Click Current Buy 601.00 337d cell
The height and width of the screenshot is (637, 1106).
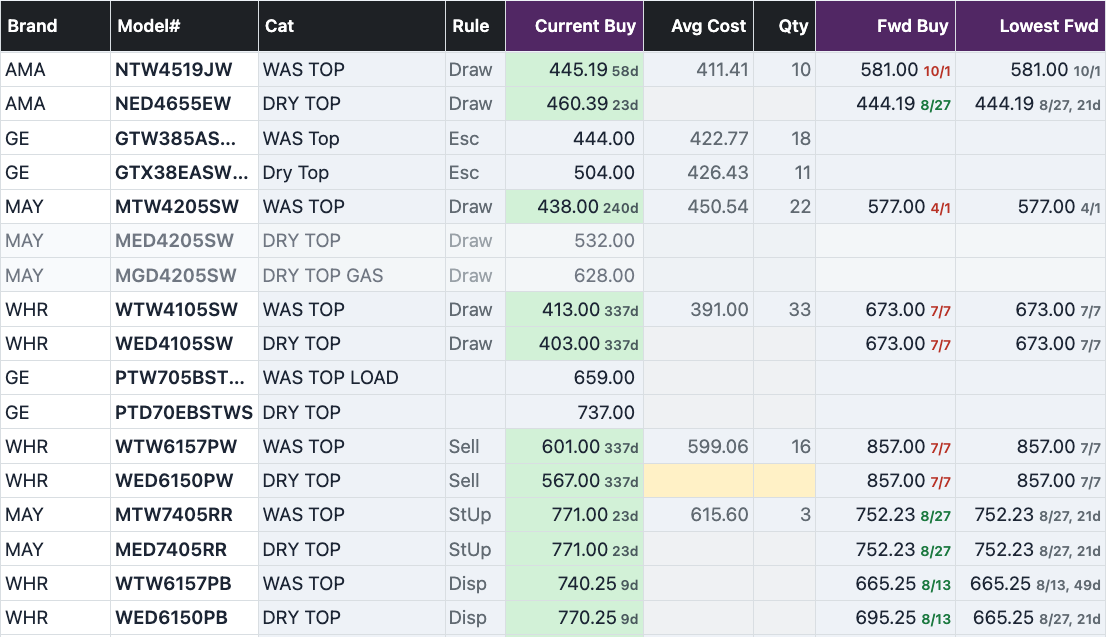click(574, 447)
